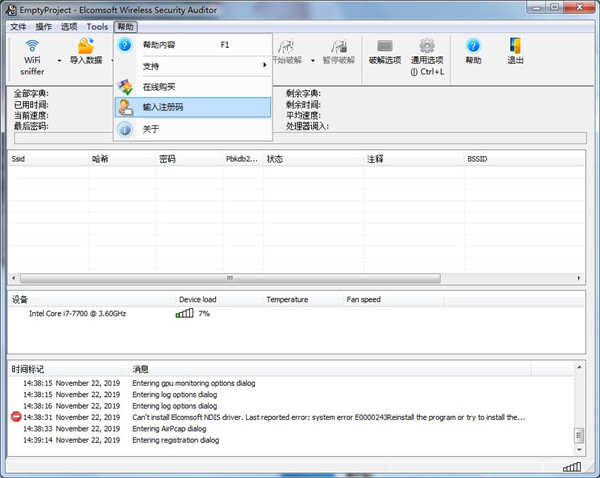Click the 14:38:15 'Entering log options dialog' row
The width and height of the screenshot is (600, 478).
pos(291,395)
